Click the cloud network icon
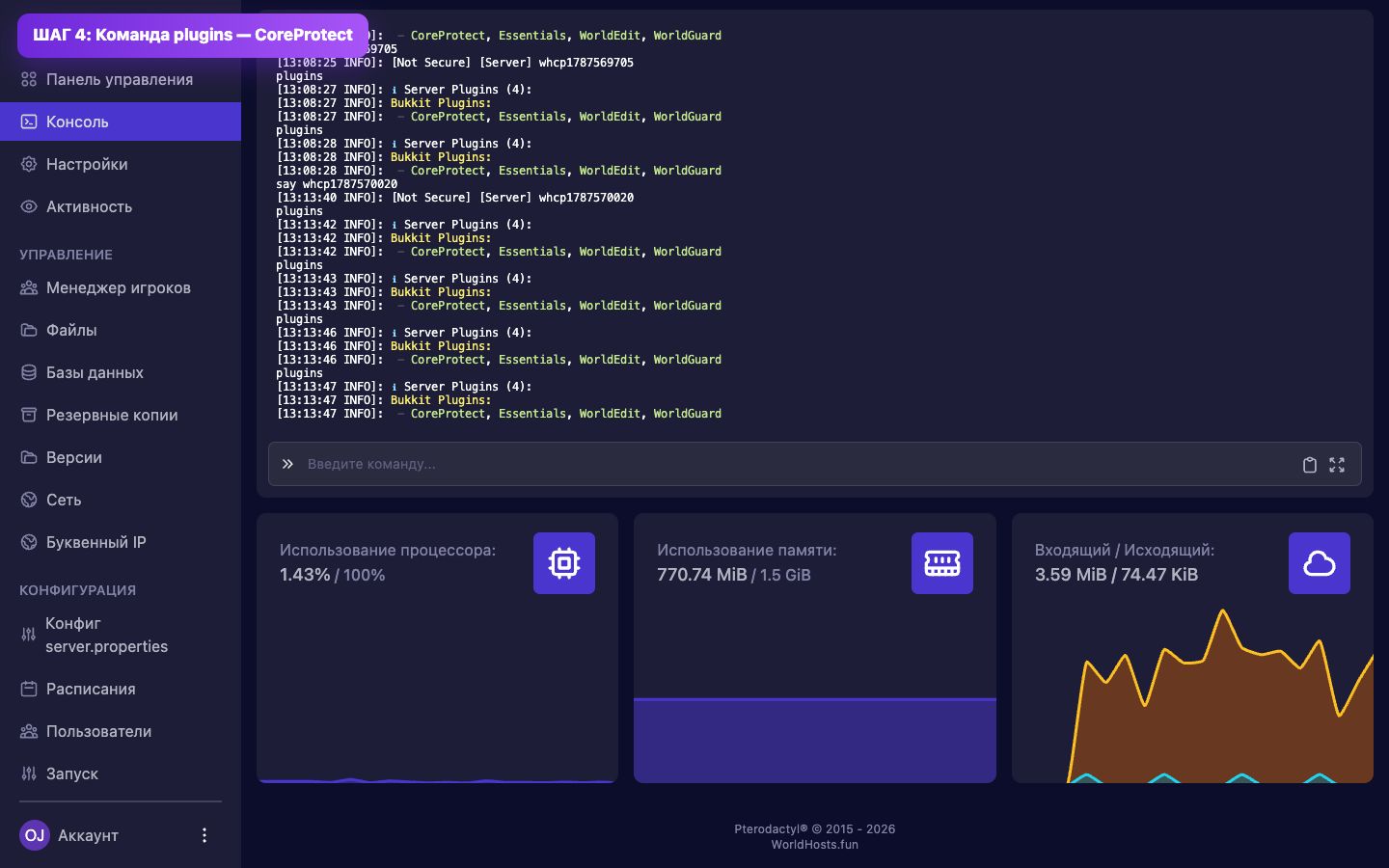The width and height of the screenshot is (1389, 868). point(1320,563)
